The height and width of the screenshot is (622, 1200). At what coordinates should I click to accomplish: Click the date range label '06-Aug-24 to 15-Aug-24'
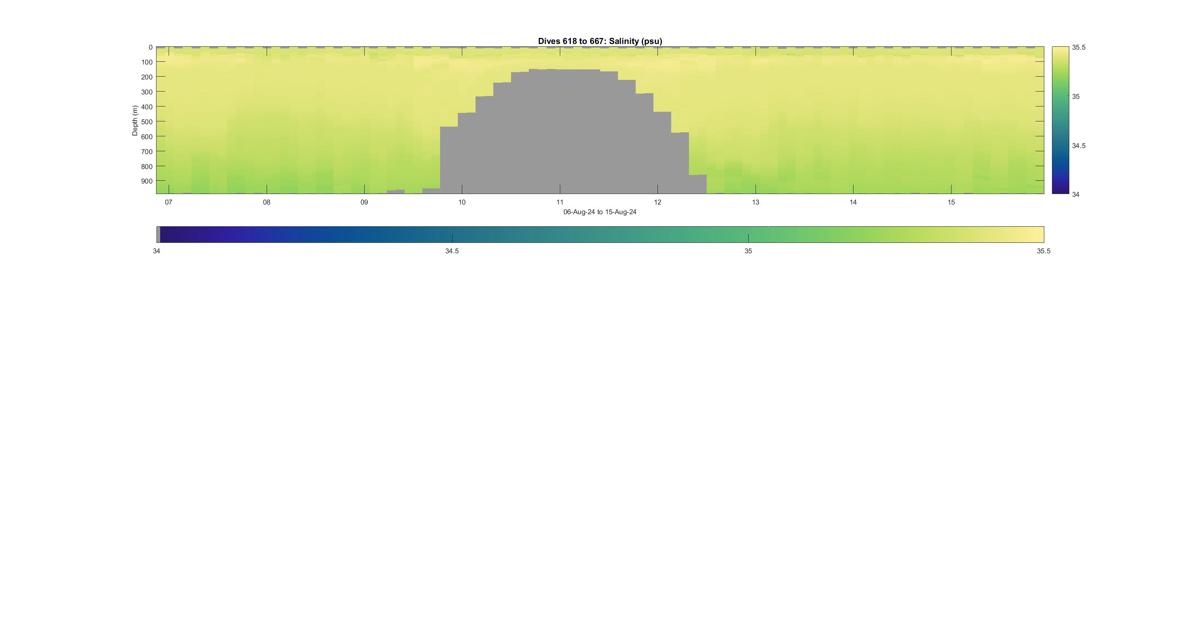click(600, 212)
